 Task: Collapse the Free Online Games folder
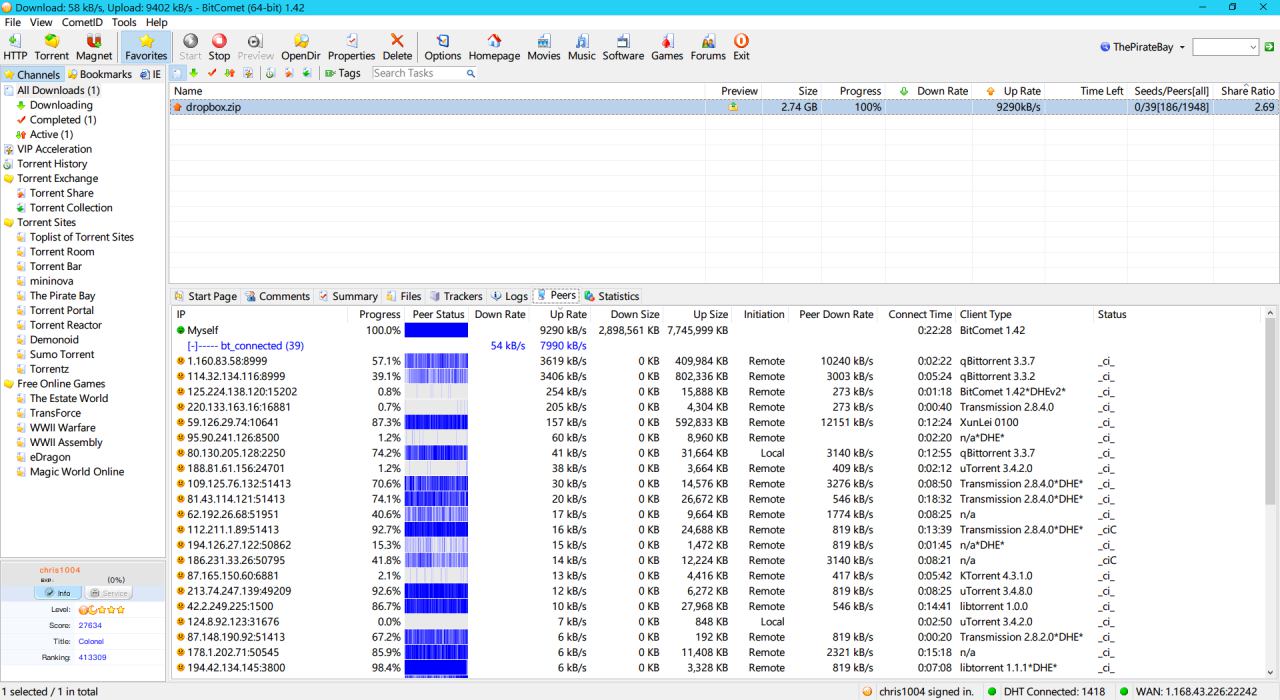(9, 384)
